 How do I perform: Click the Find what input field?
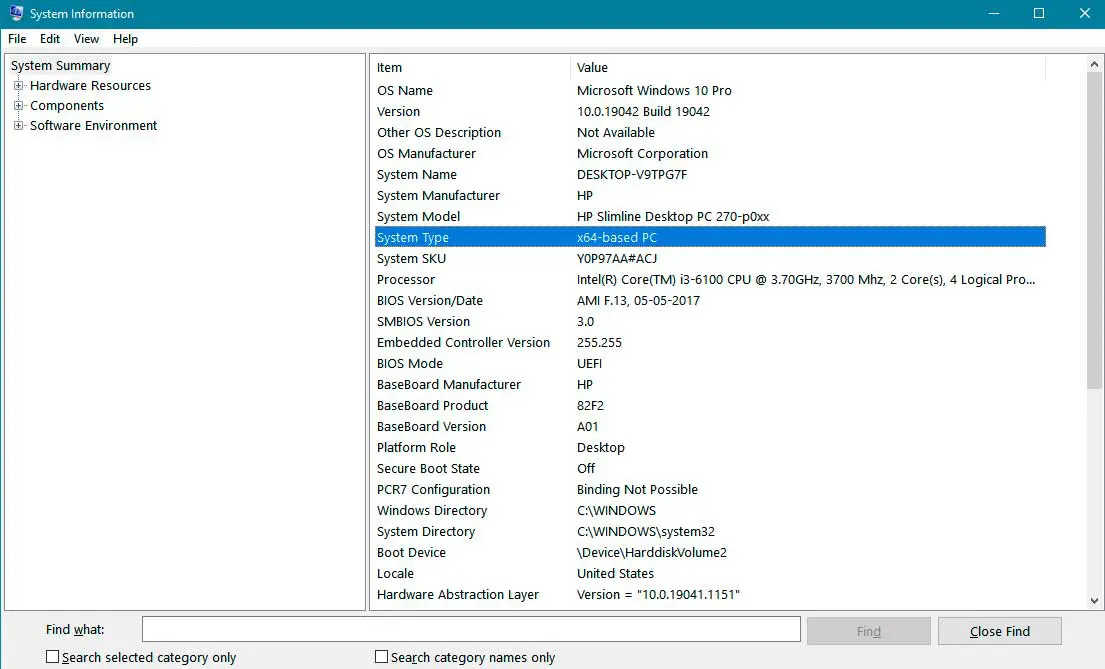tap(471, 630)
